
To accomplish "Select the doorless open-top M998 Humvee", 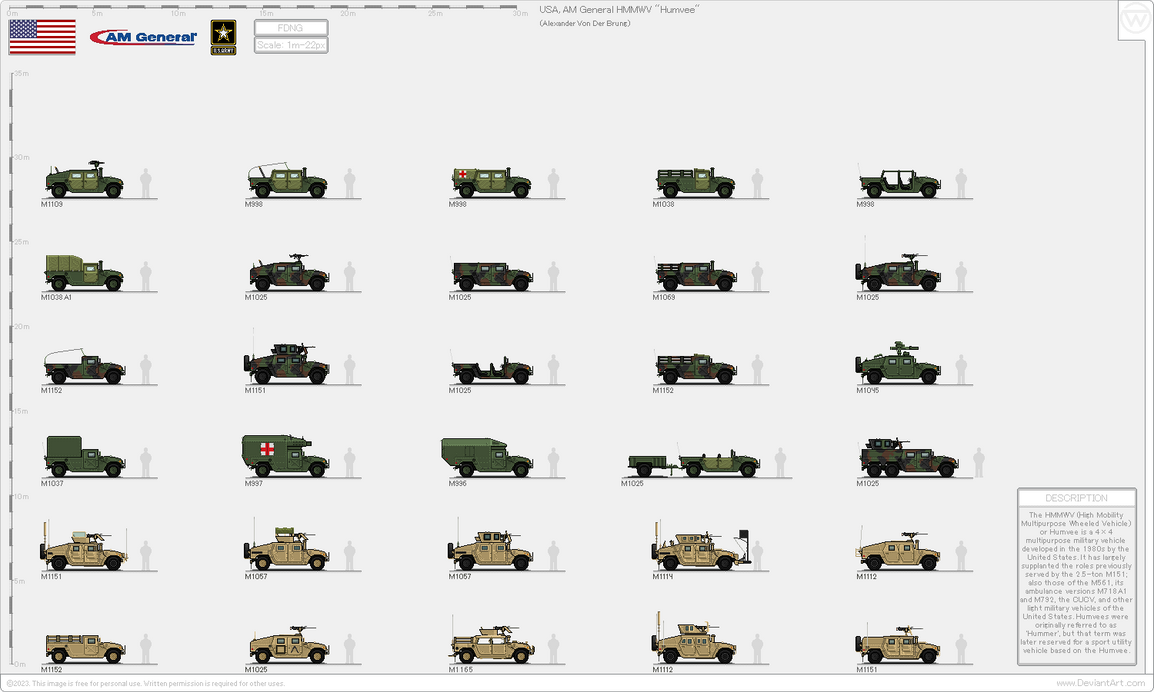I will pyautogui.click(x=899, y=183).
